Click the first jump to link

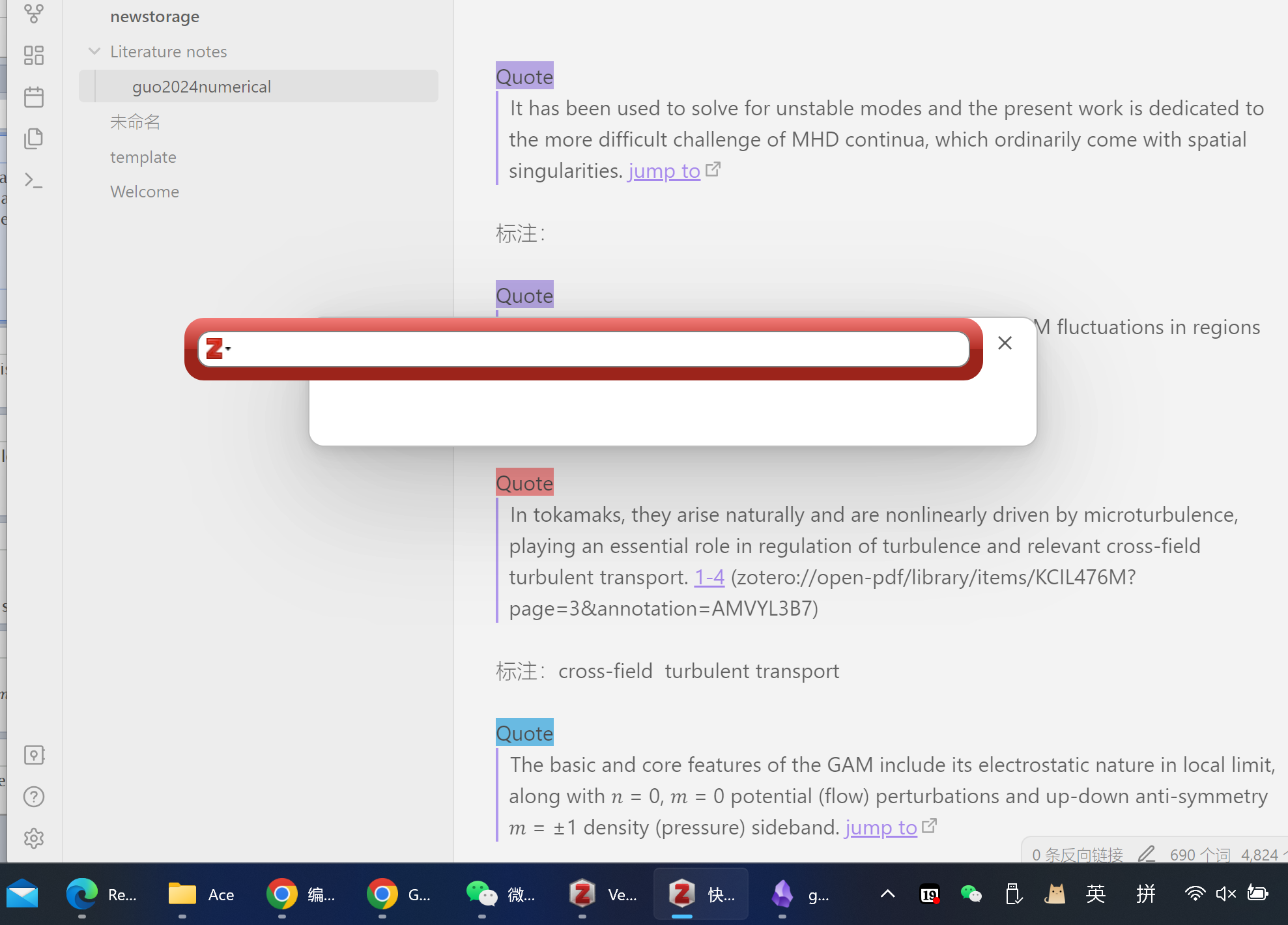[663, 171]
